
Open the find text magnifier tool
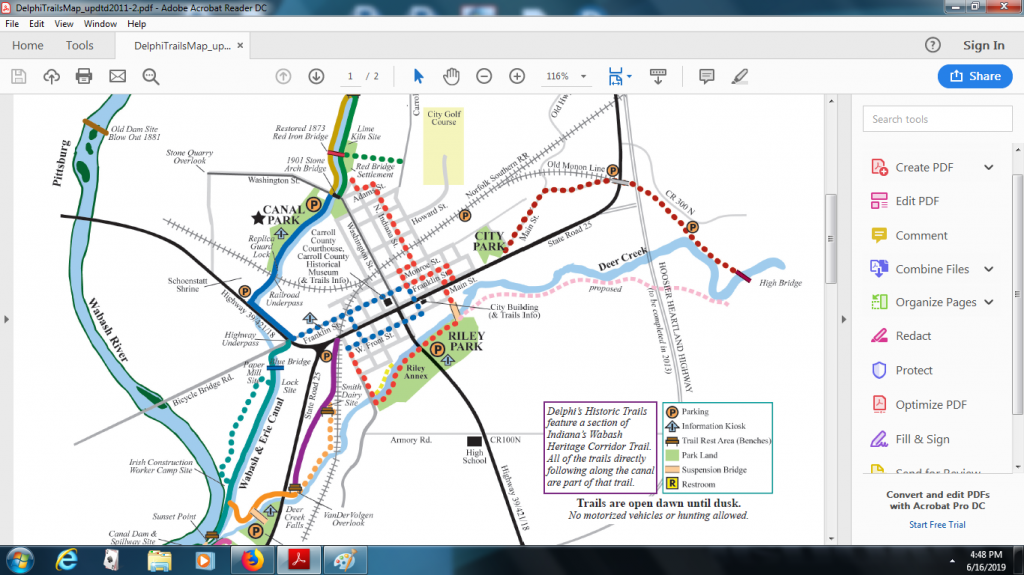pos(151,76)
